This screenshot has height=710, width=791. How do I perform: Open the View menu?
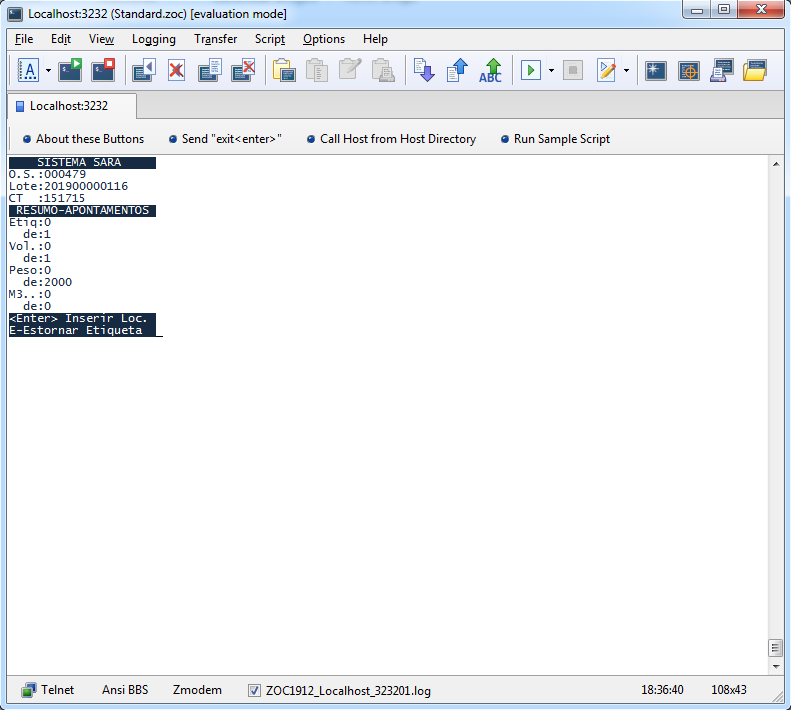coord(101,39)
